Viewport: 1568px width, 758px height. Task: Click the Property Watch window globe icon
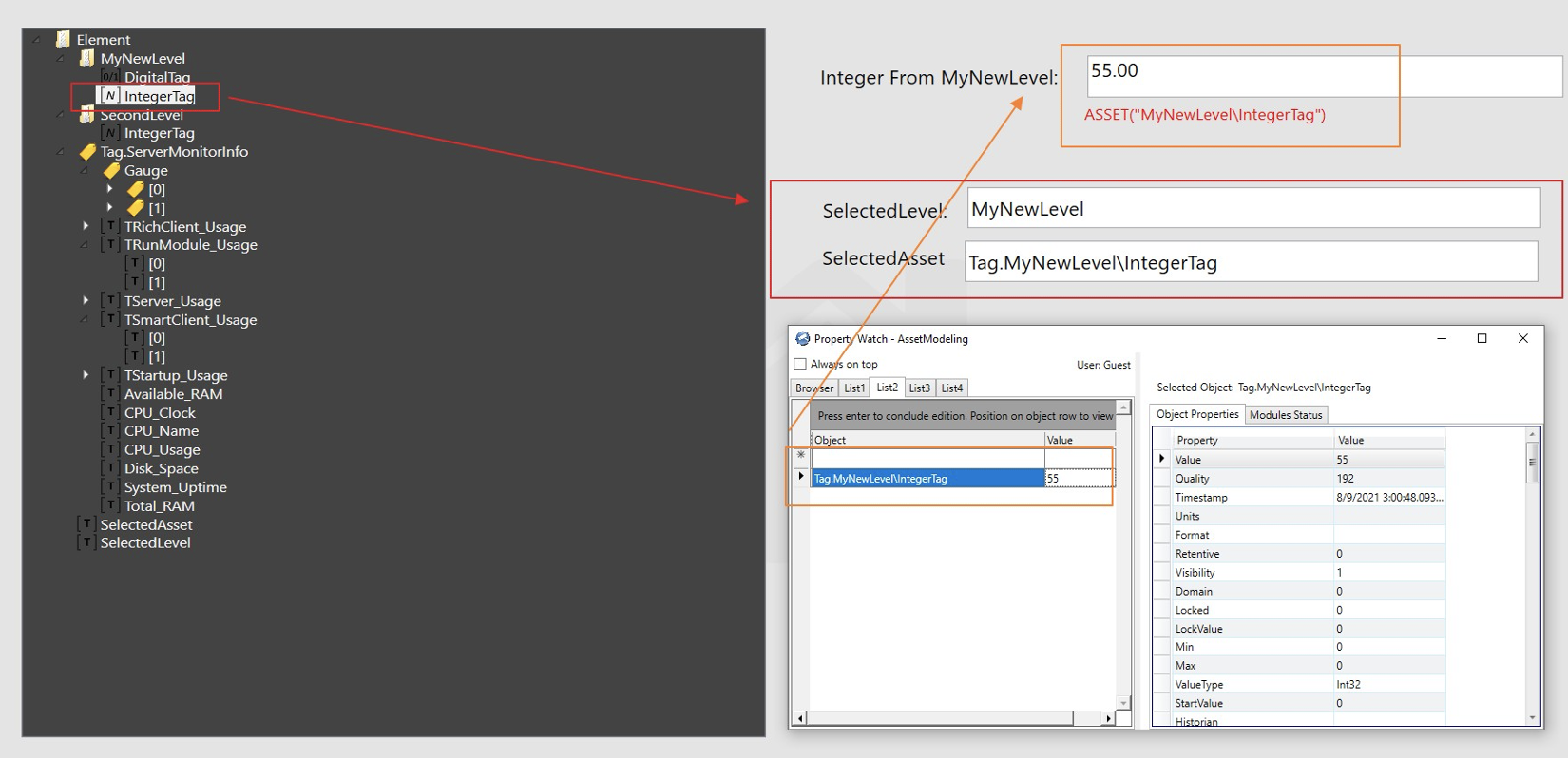tap(802, 339)
